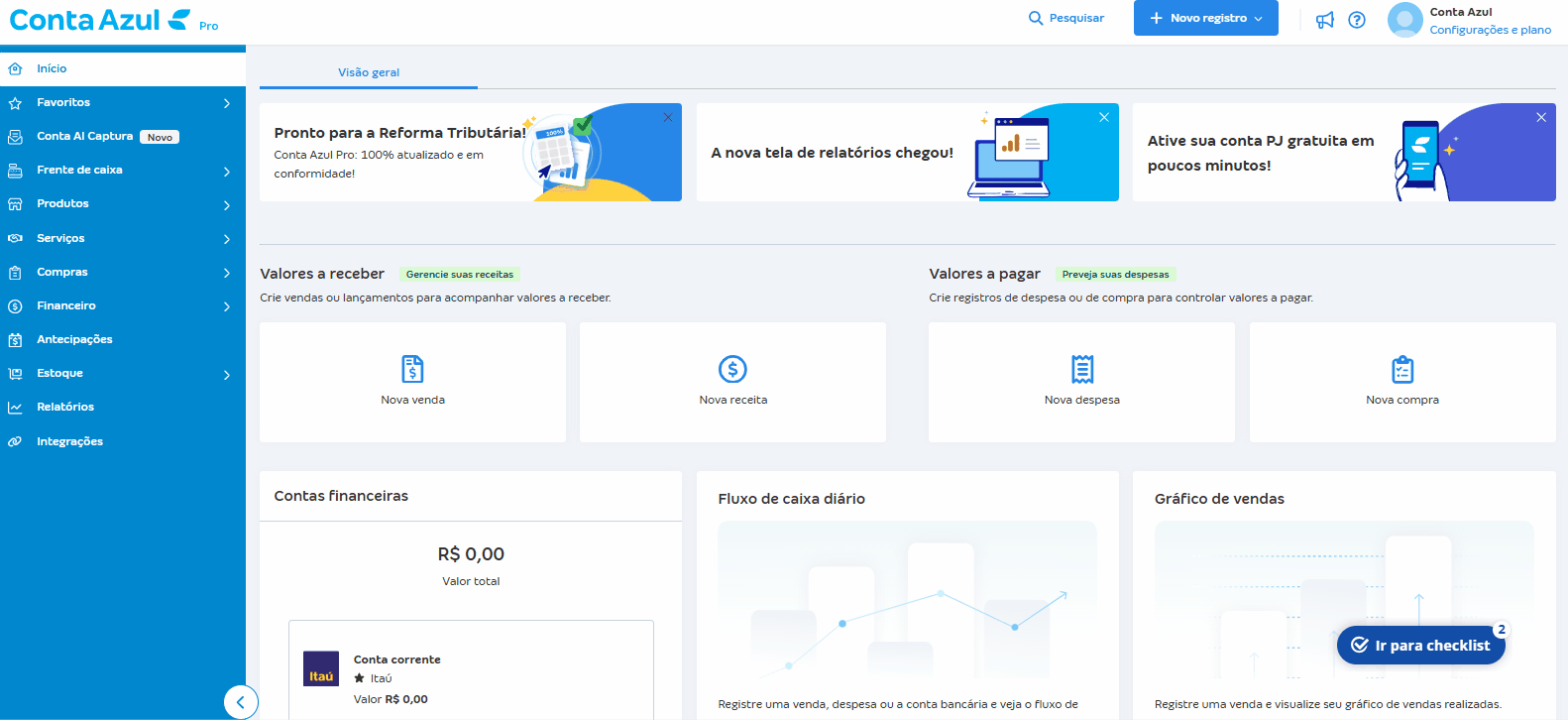Click the Nova venda document icon

[x=412, y=369]
